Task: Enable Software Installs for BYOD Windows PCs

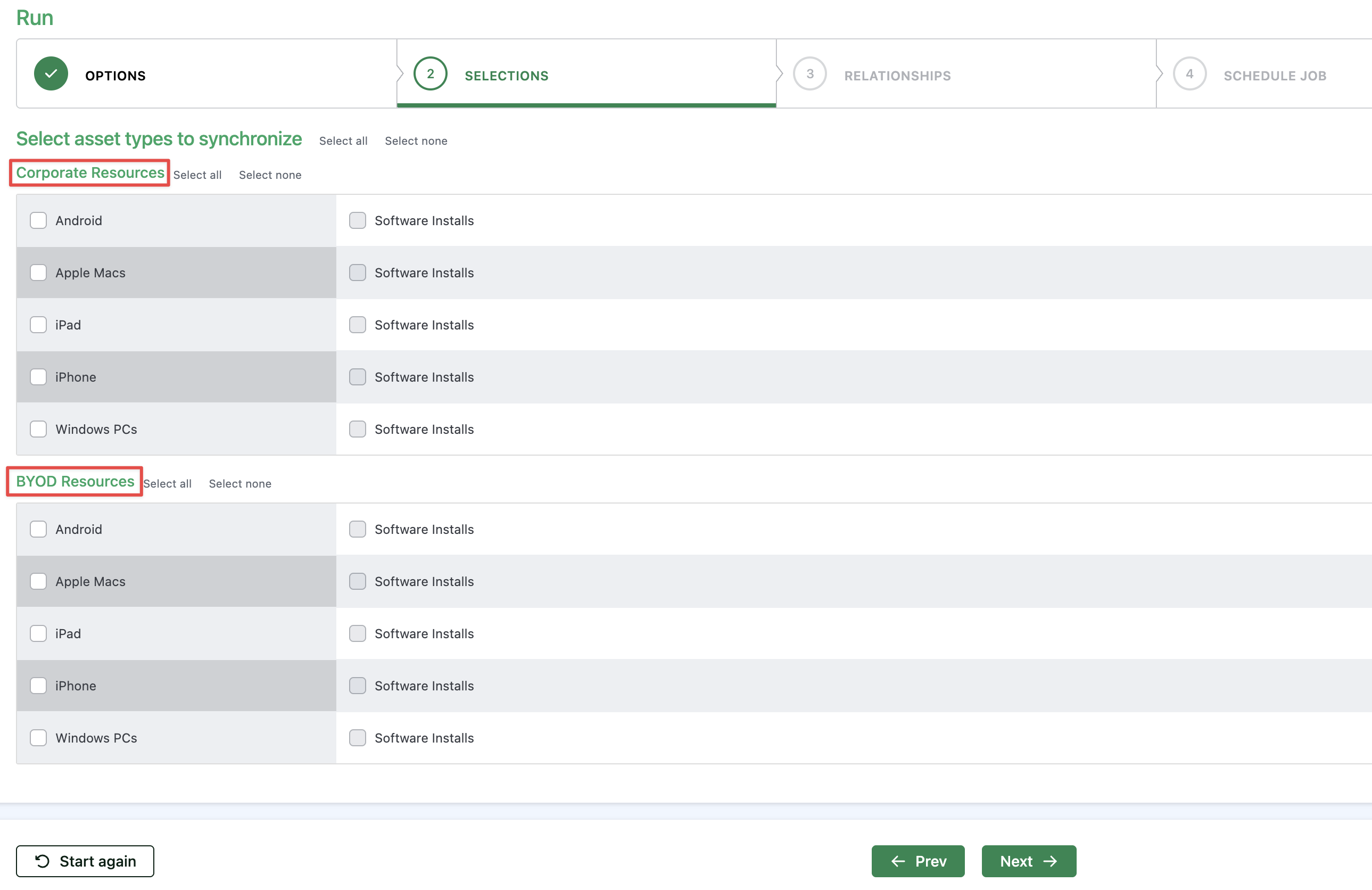Action: [358, 738]
